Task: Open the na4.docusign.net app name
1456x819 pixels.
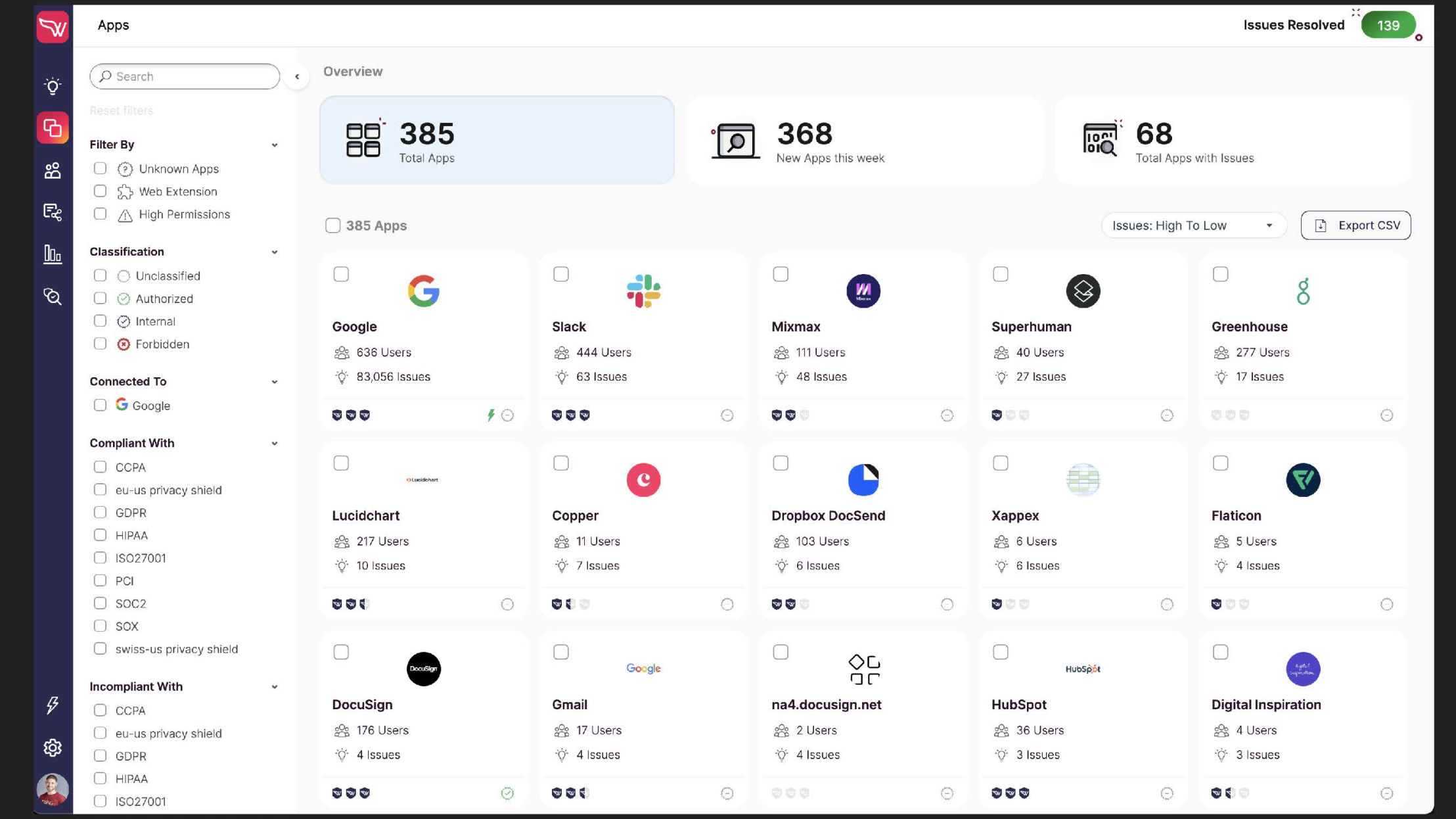Action: 827,705
